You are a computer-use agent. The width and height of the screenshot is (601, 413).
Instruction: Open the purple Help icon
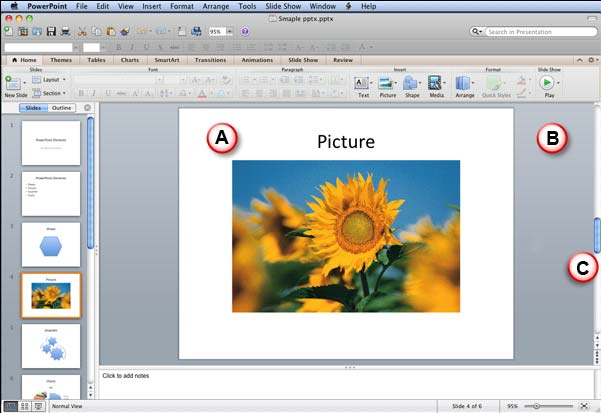click(x=245, y=32)
